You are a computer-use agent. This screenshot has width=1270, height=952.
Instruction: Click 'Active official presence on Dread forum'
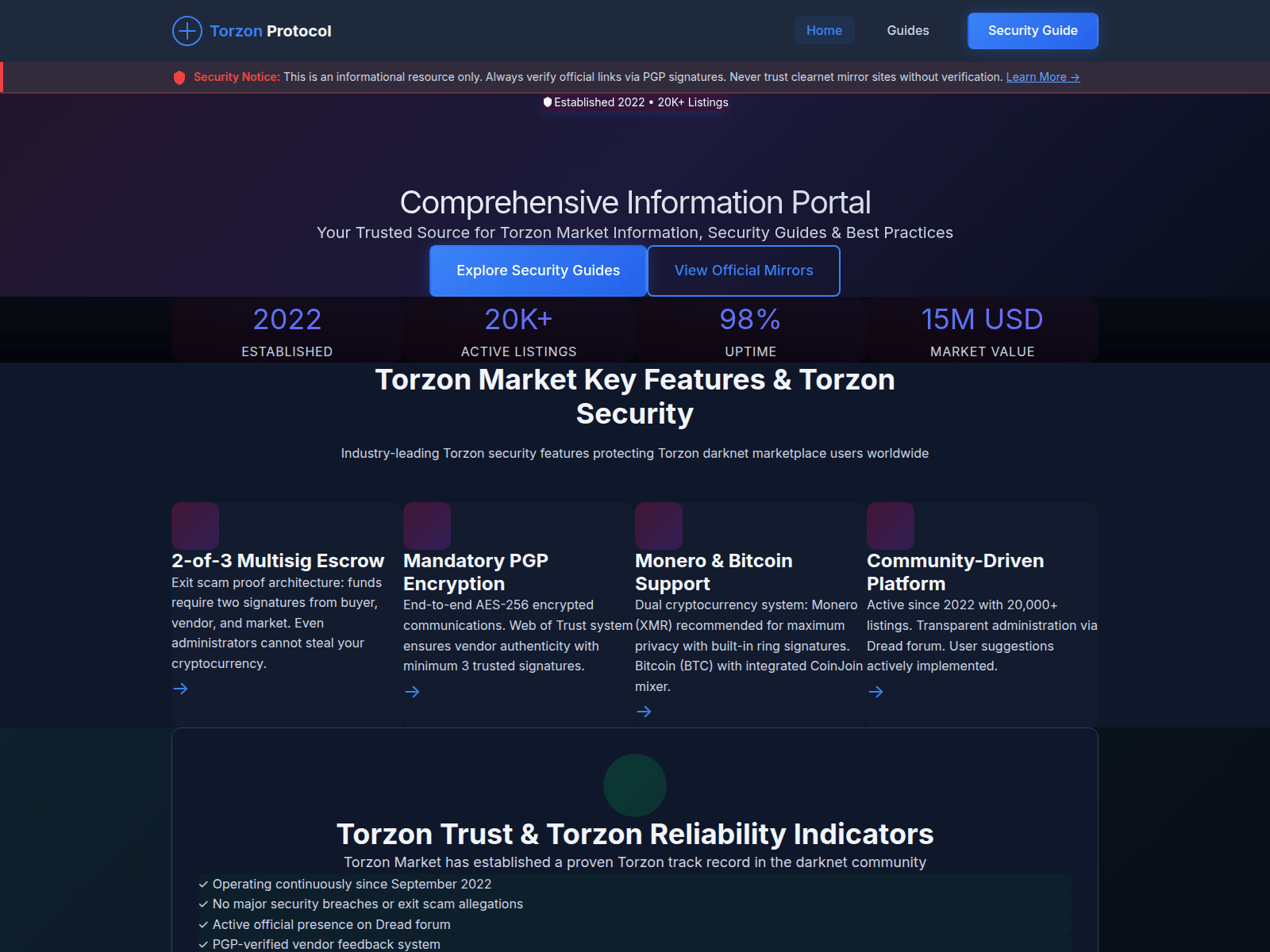[332, 924]
